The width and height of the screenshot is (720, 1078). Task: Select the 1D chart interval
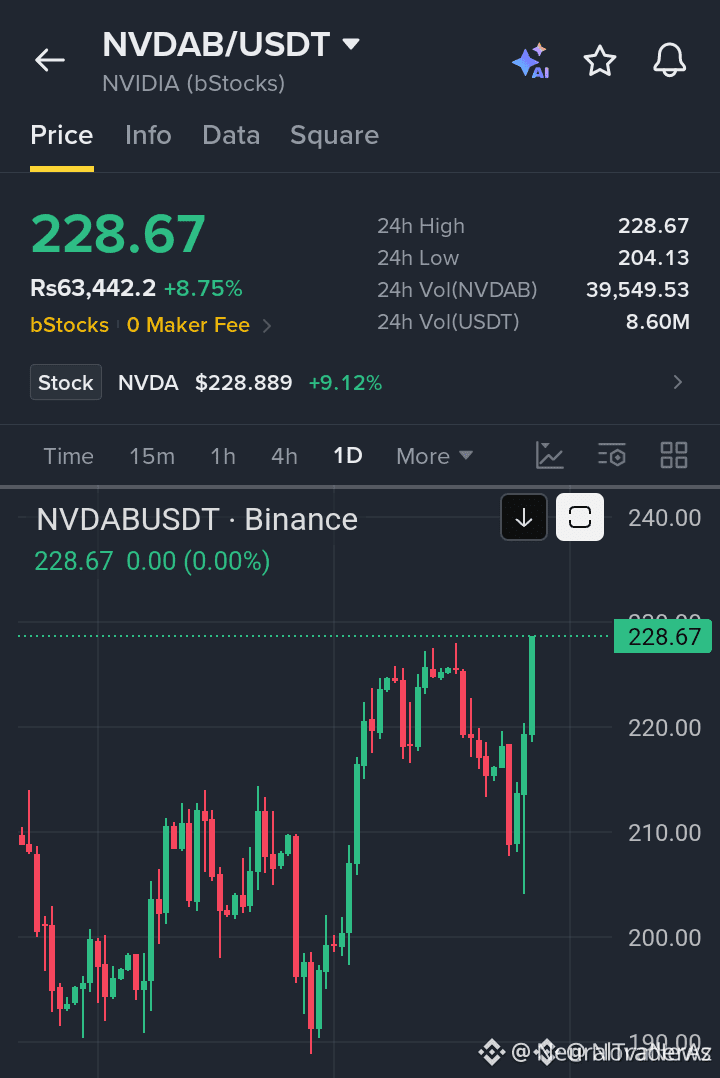(348, 456)
